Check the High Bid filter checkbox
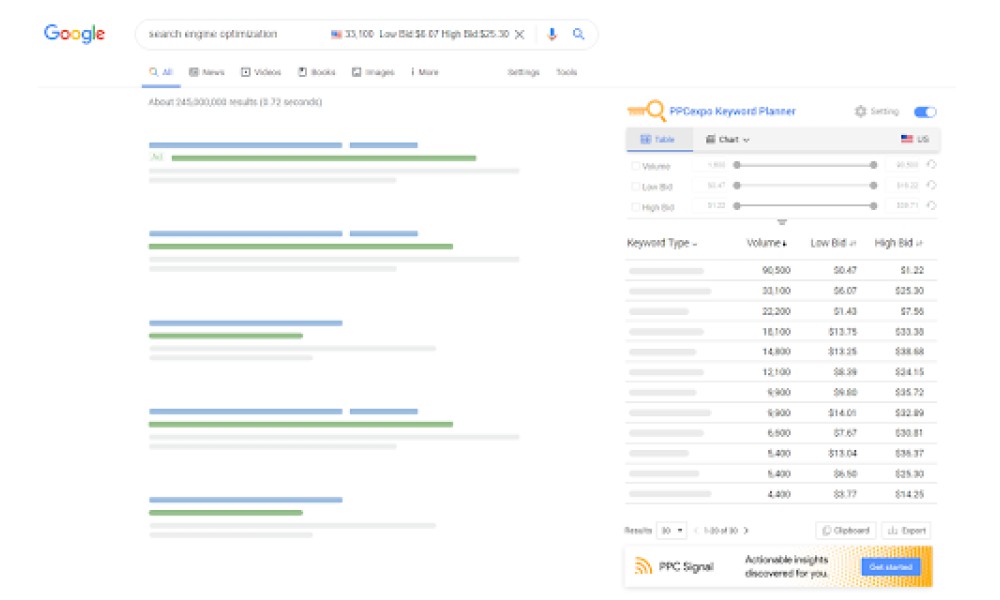Screen dimensions: 1000x600 coord(635,207)
